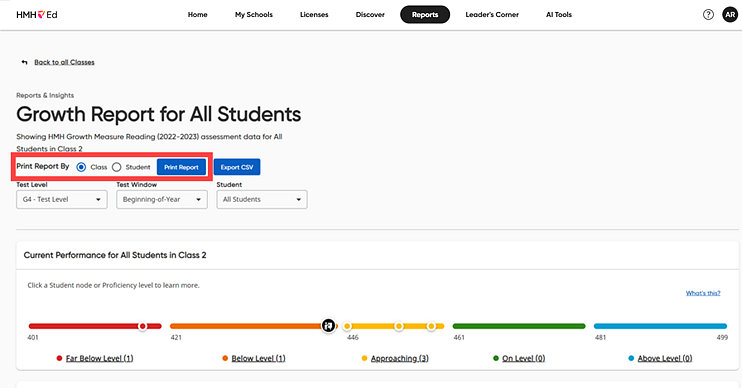
Task: Click the Far Below Level (1) link
Action: pyautogui.click(x=99, y=358)
